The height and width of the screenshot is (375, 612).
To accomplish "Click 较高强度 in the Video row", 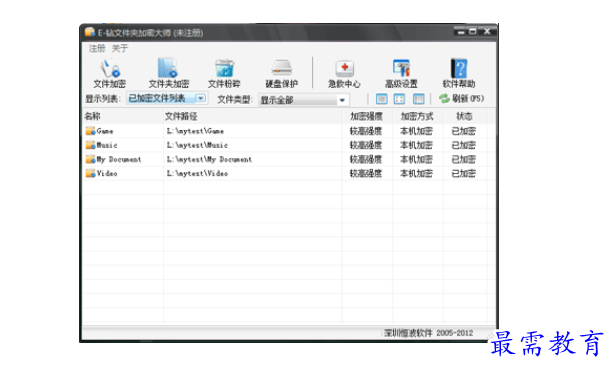I will pos(366,173).
